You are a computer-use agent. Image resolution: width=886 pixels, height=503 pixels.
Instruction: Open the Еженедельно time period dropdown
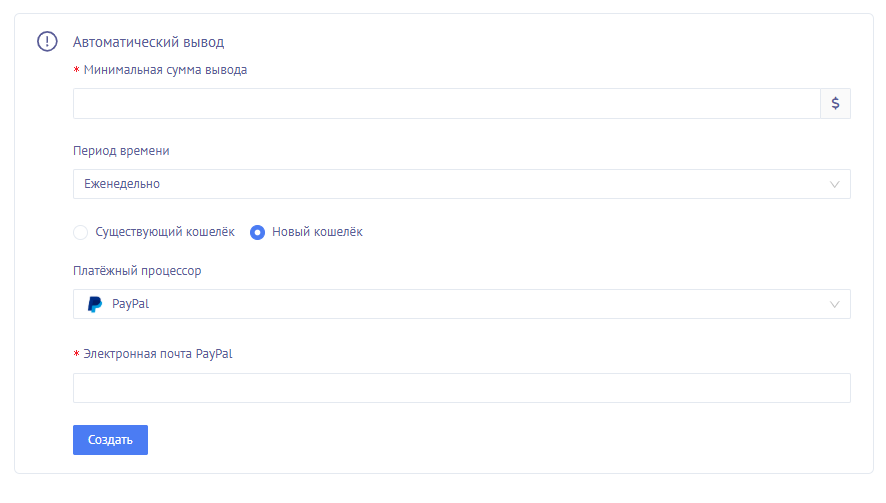(x=450, y=184)
